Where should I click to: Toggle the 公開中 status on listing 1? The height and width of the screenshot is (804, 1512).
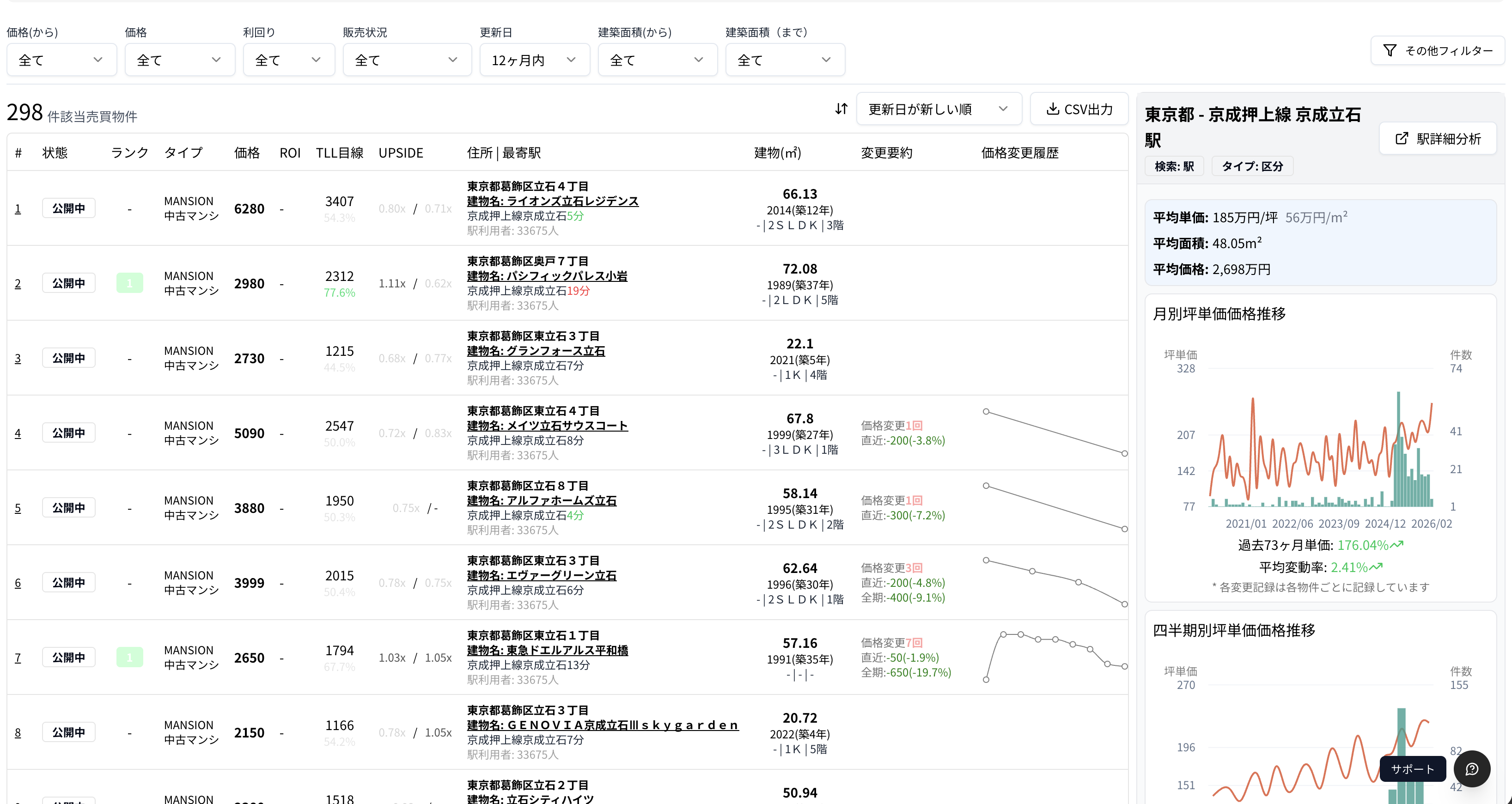[69, 208]
